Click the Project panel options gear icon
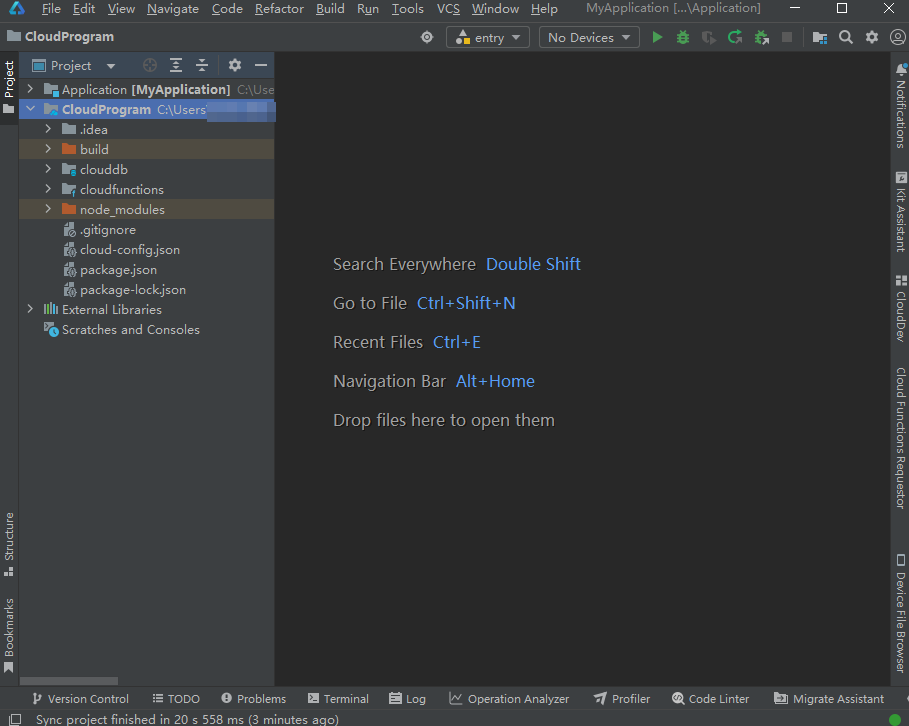This screenshot has width=909, height=726. click(x=235, y=65)
